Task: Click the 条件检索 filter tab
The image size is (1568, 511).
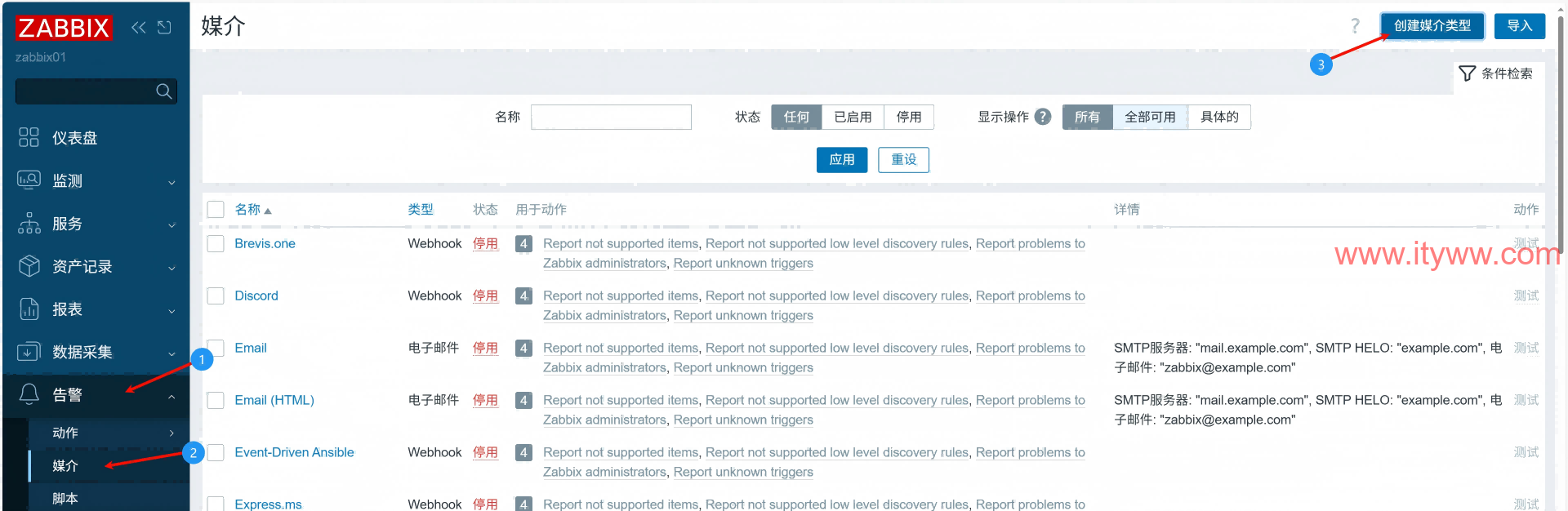Action: point(1498,73)
